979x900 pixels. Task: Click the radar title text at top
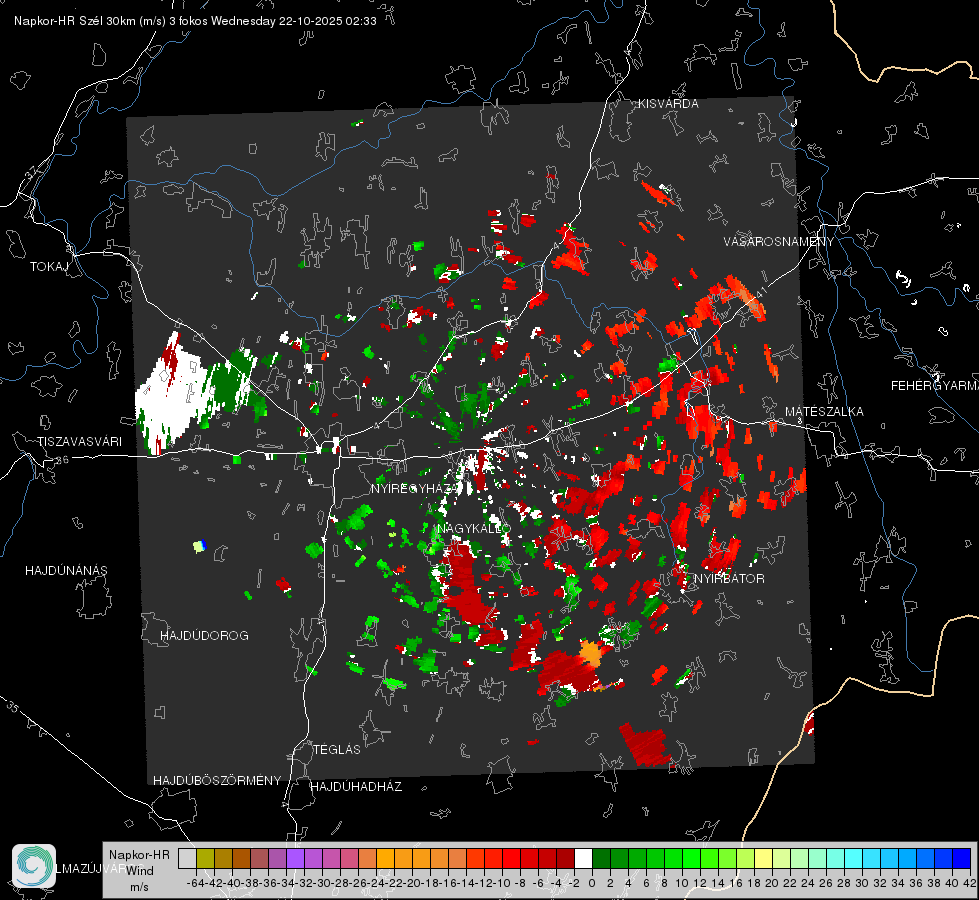[195, 21]
